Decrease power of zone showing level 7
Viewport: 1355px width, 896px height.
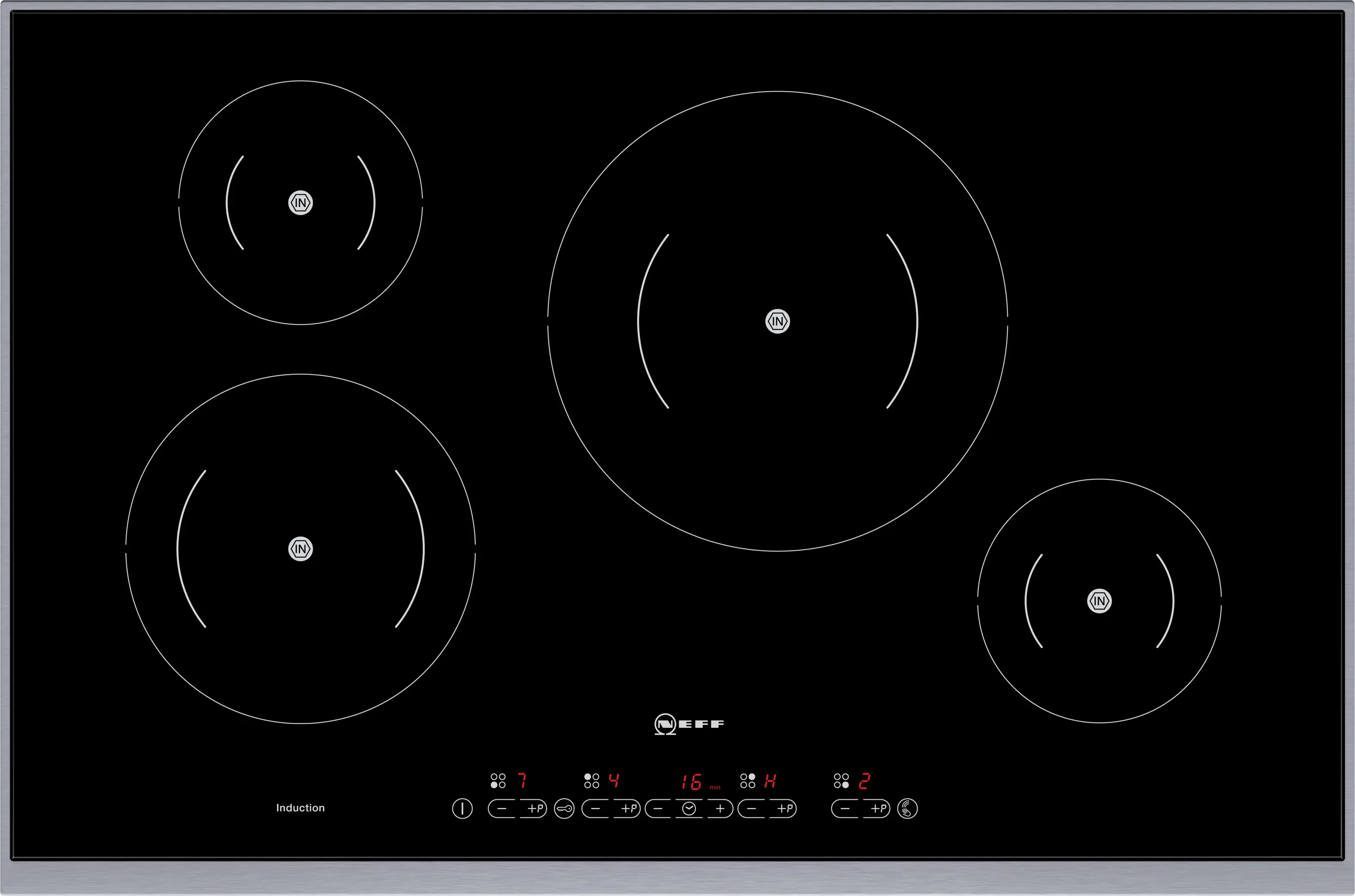pos(502,809)
